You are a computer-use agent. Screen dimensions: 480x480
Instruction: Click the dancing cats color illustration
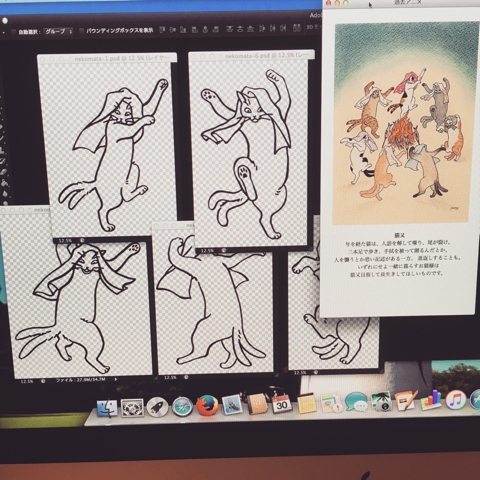click(x=406, y=123)
